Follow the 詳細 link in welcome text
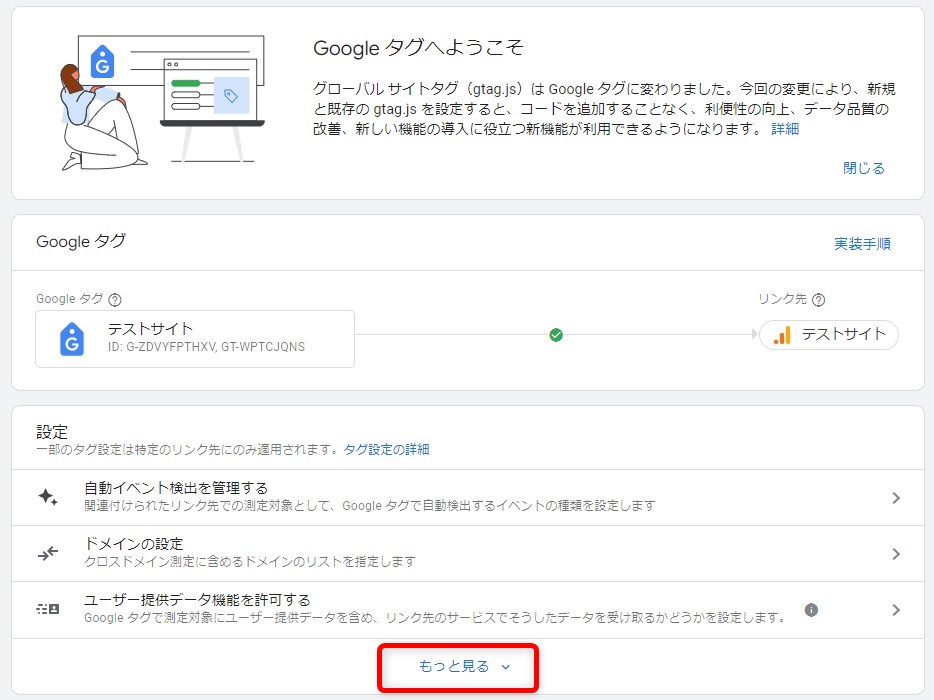 785,129
